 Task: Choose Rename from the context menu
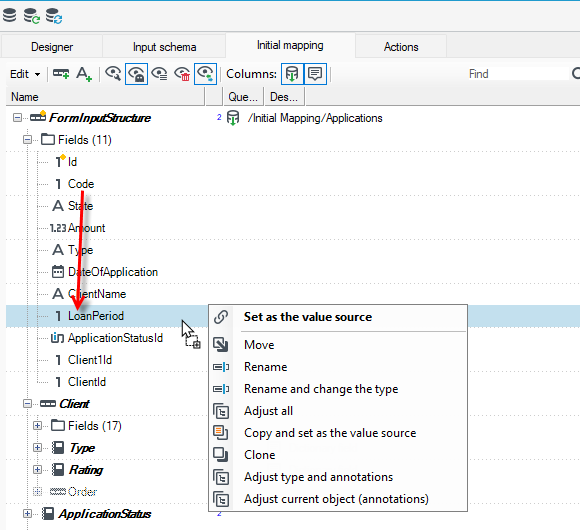(338, 367)
